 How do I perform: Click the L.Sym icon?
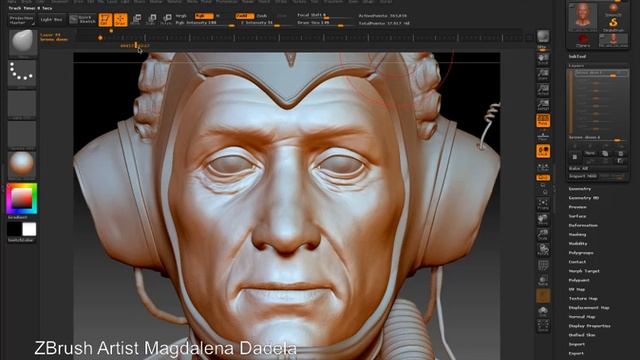543,167
